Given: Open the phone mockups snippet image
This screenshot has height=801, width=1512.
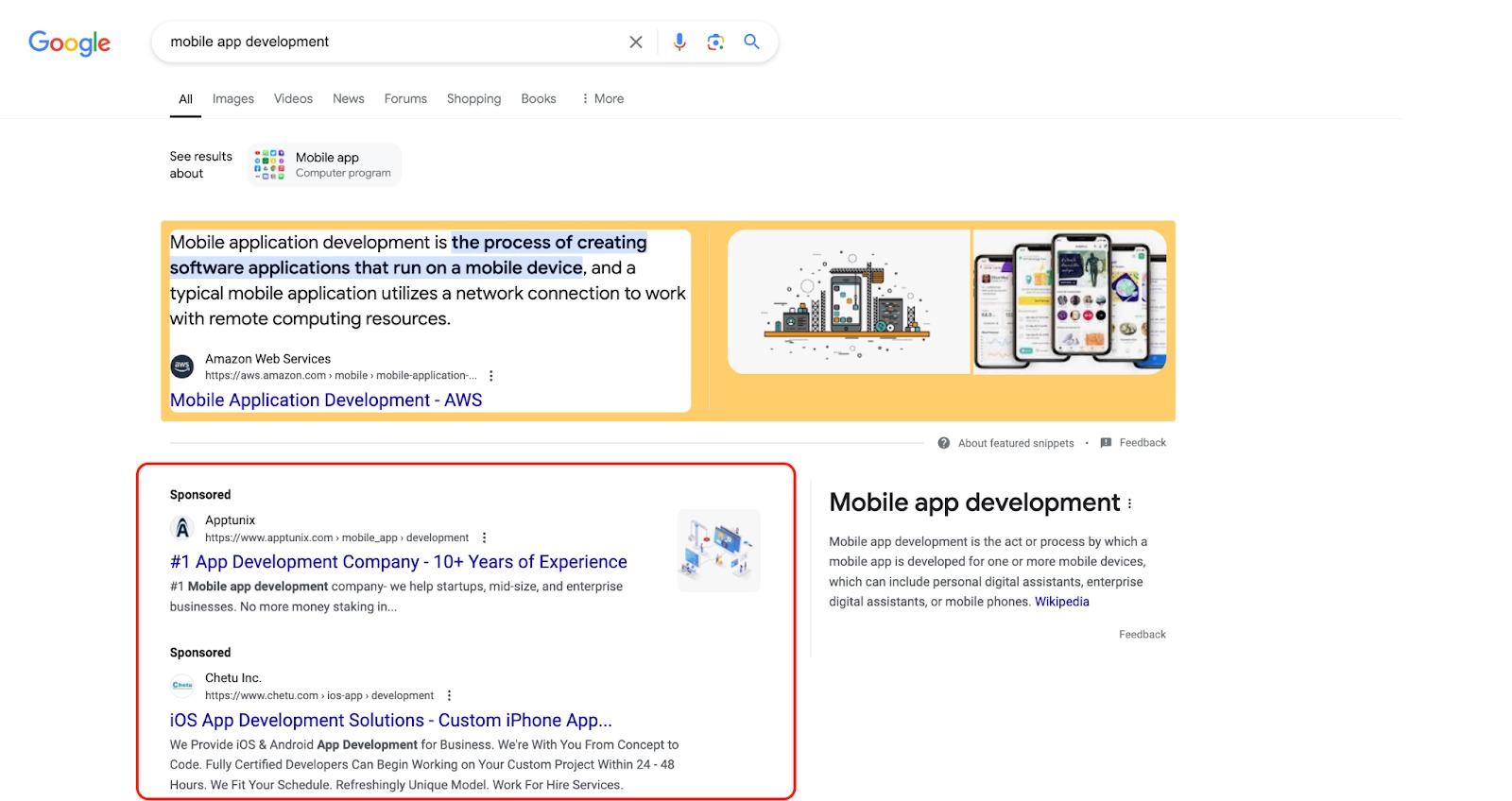Looking at the screenshot, I should [x=1069, y=301].
